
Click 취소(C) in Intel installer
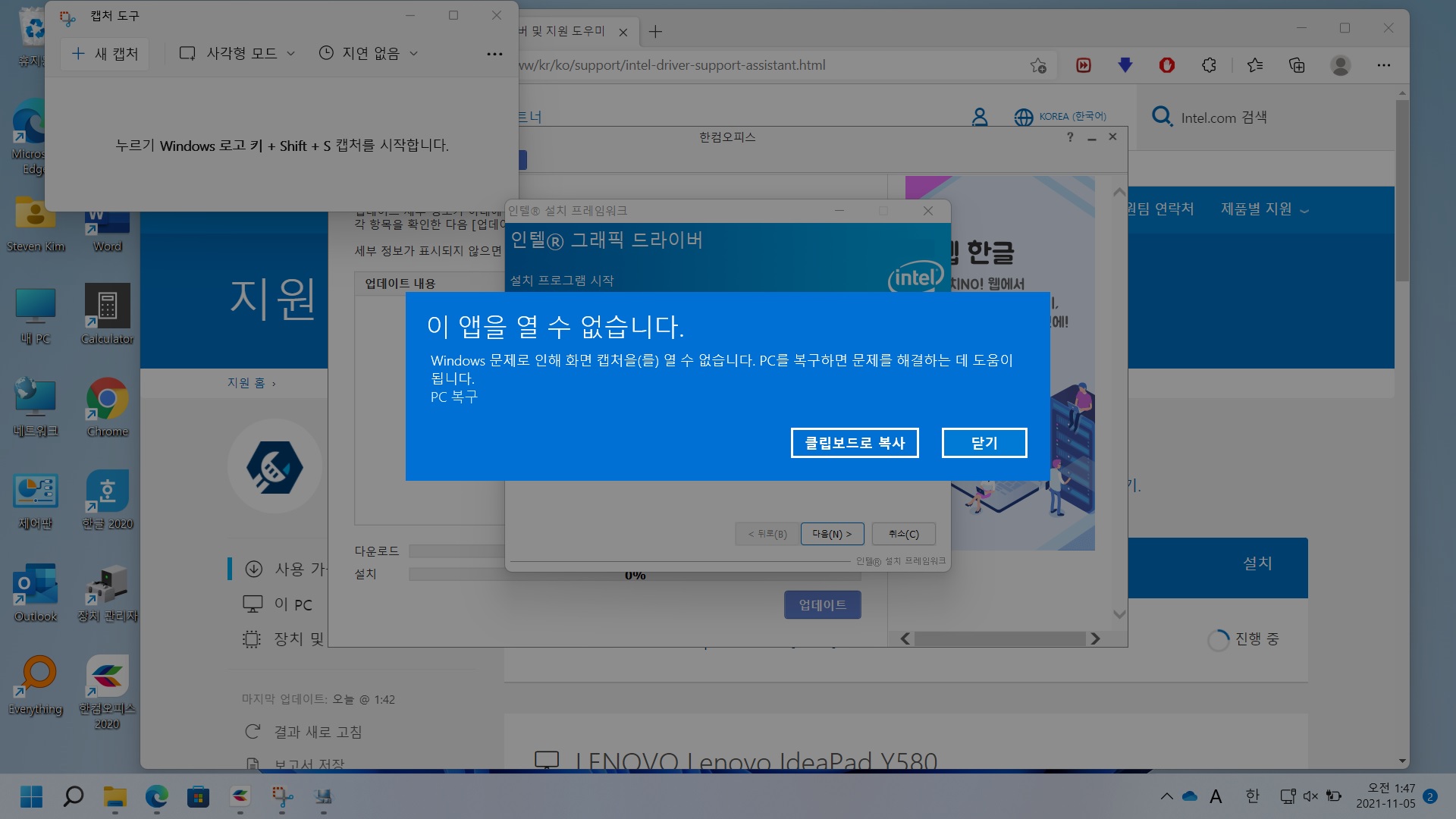coord(904,534)
